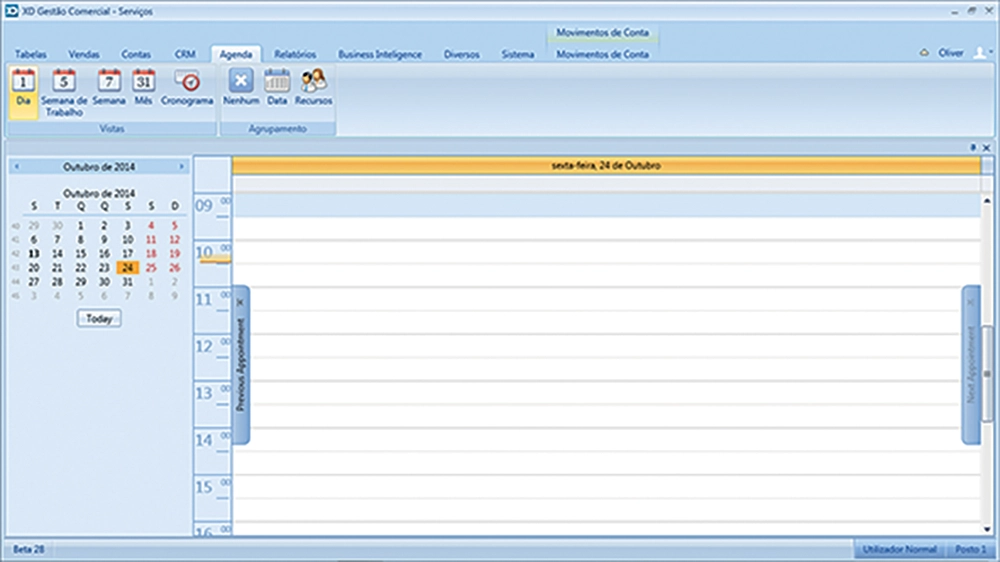Image resolution: width=1000 pixels, height=562 pixels.
Task: Go to previous month in calendar
Action: (x=17, y=166)
